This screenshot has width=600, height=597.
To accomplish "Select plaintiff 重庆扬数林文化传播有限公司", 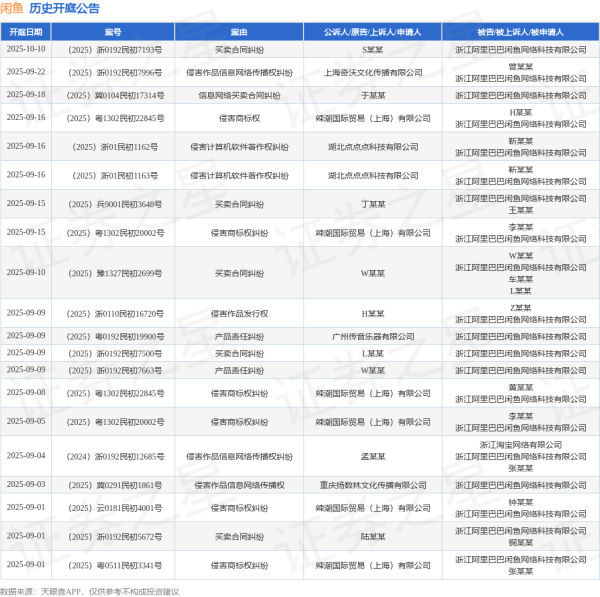I will 373,485.
